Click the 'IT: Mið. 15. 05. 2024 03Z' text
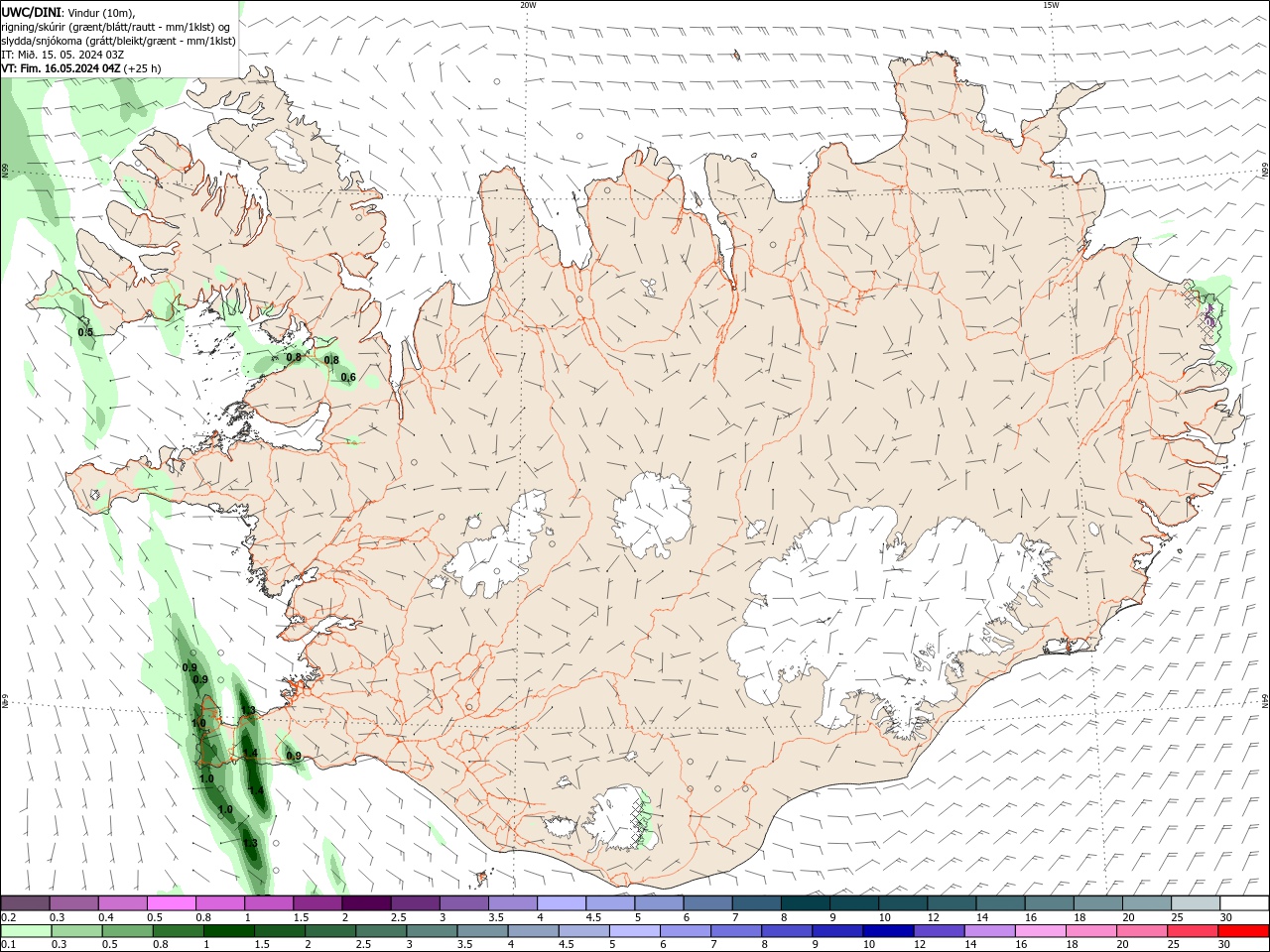Screen dimensions: 1270x952 pyautogui.click(x=63, y=55)
